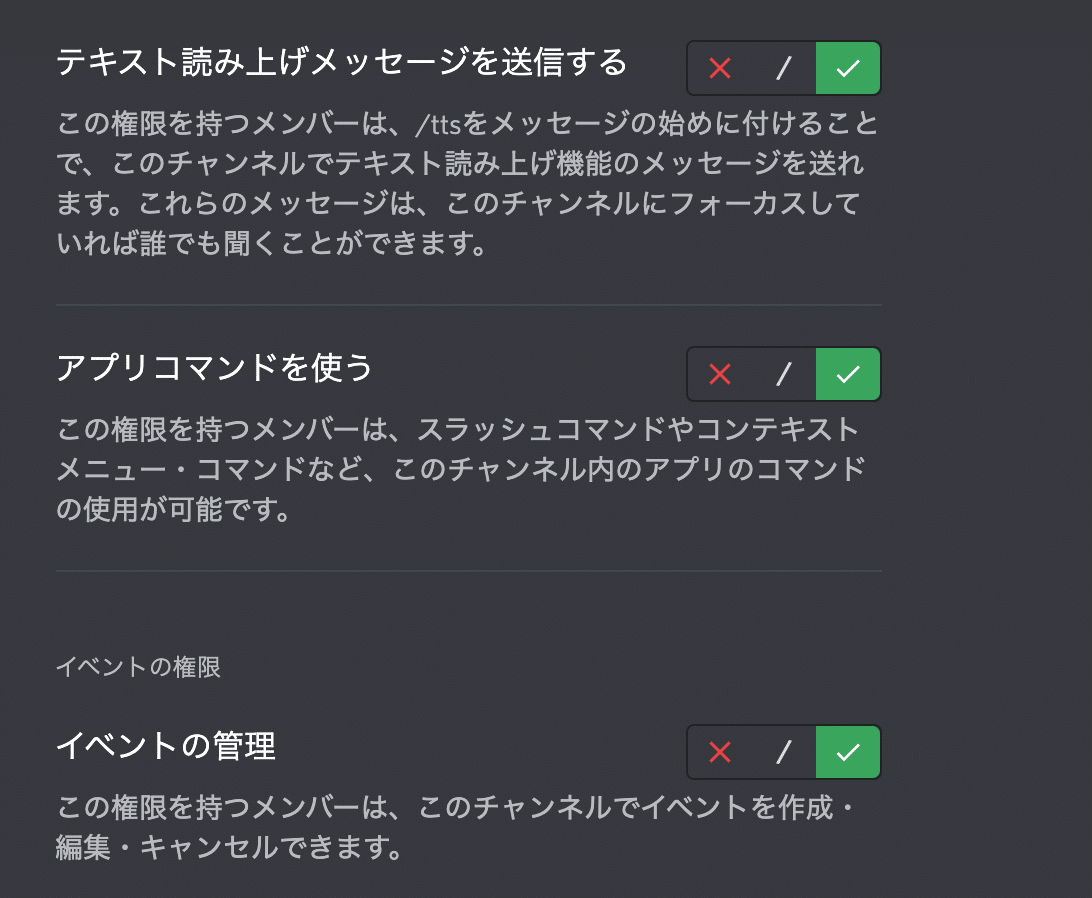Deny the manage events permission

point(719,752)
